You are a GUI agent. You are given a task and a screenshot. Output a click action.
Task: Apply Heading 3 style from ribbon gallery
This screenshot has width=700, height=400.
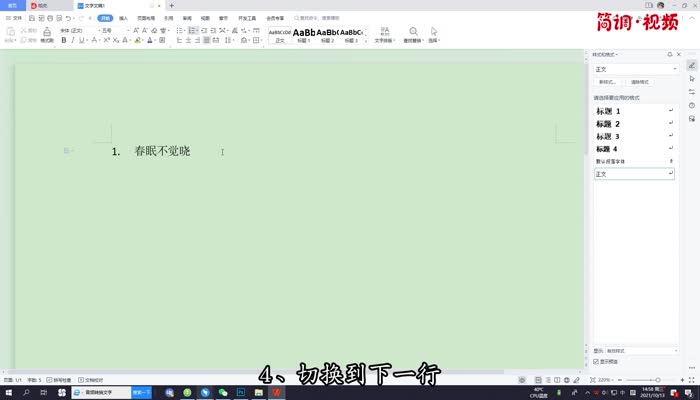pos(351,35)
